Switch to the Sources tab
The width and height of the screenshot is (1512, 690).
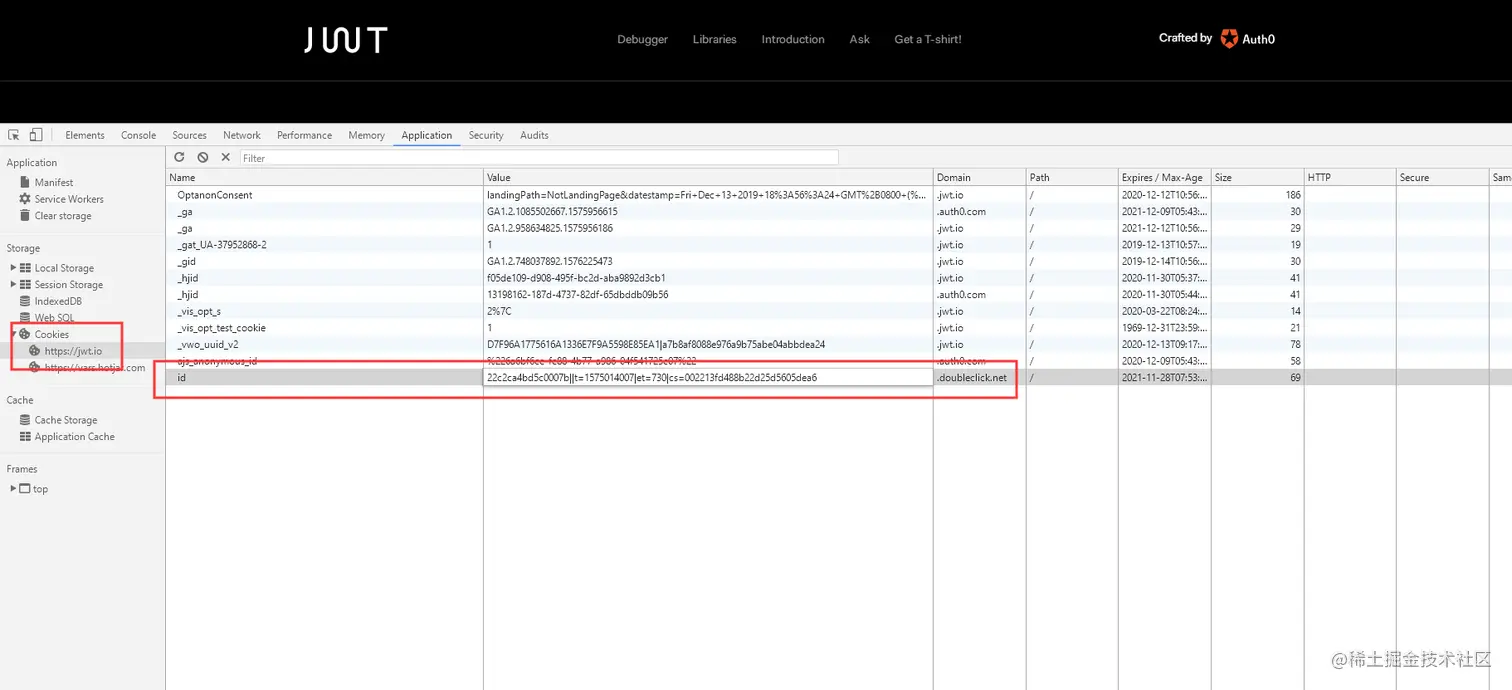pos(189,135)
